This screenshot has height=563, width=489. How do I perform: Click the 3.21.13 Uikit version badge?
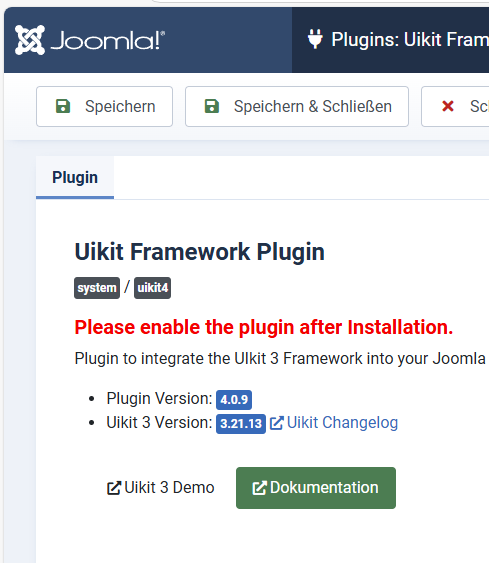[241, 424]
